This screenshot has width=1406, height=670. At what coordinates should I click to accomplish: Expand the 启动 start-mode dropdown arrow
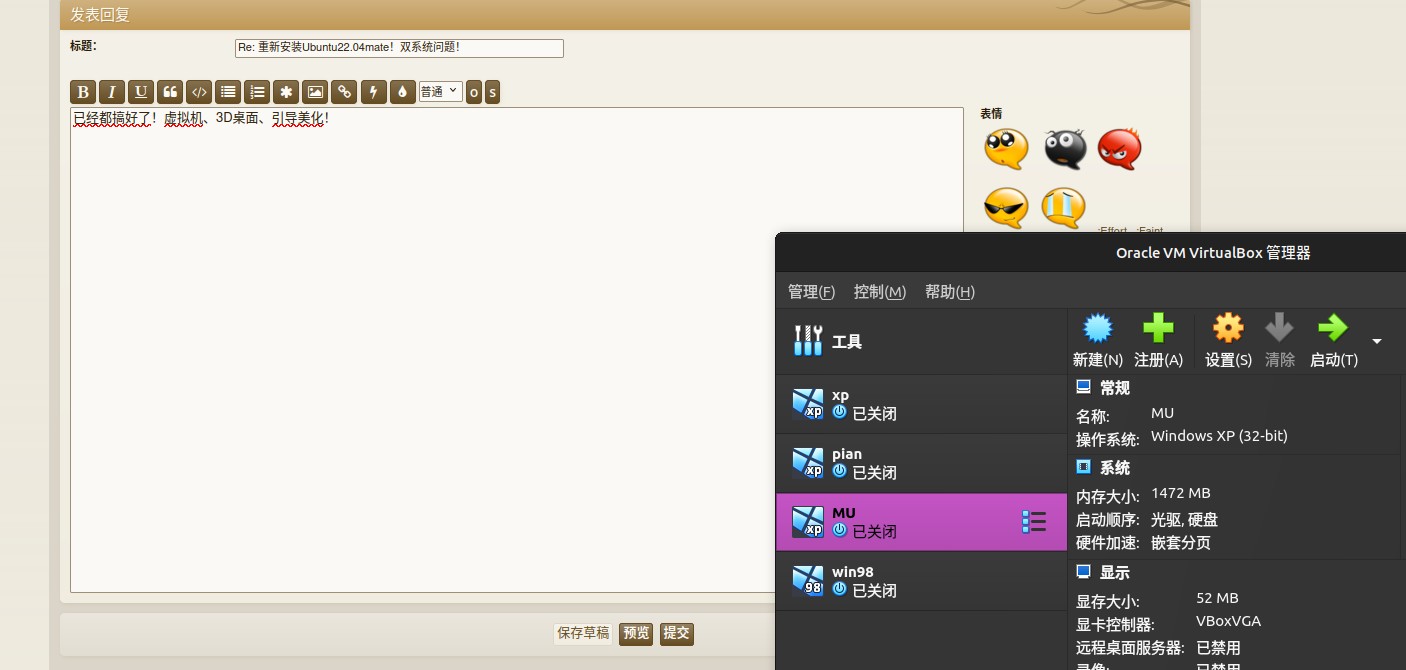1377,341
